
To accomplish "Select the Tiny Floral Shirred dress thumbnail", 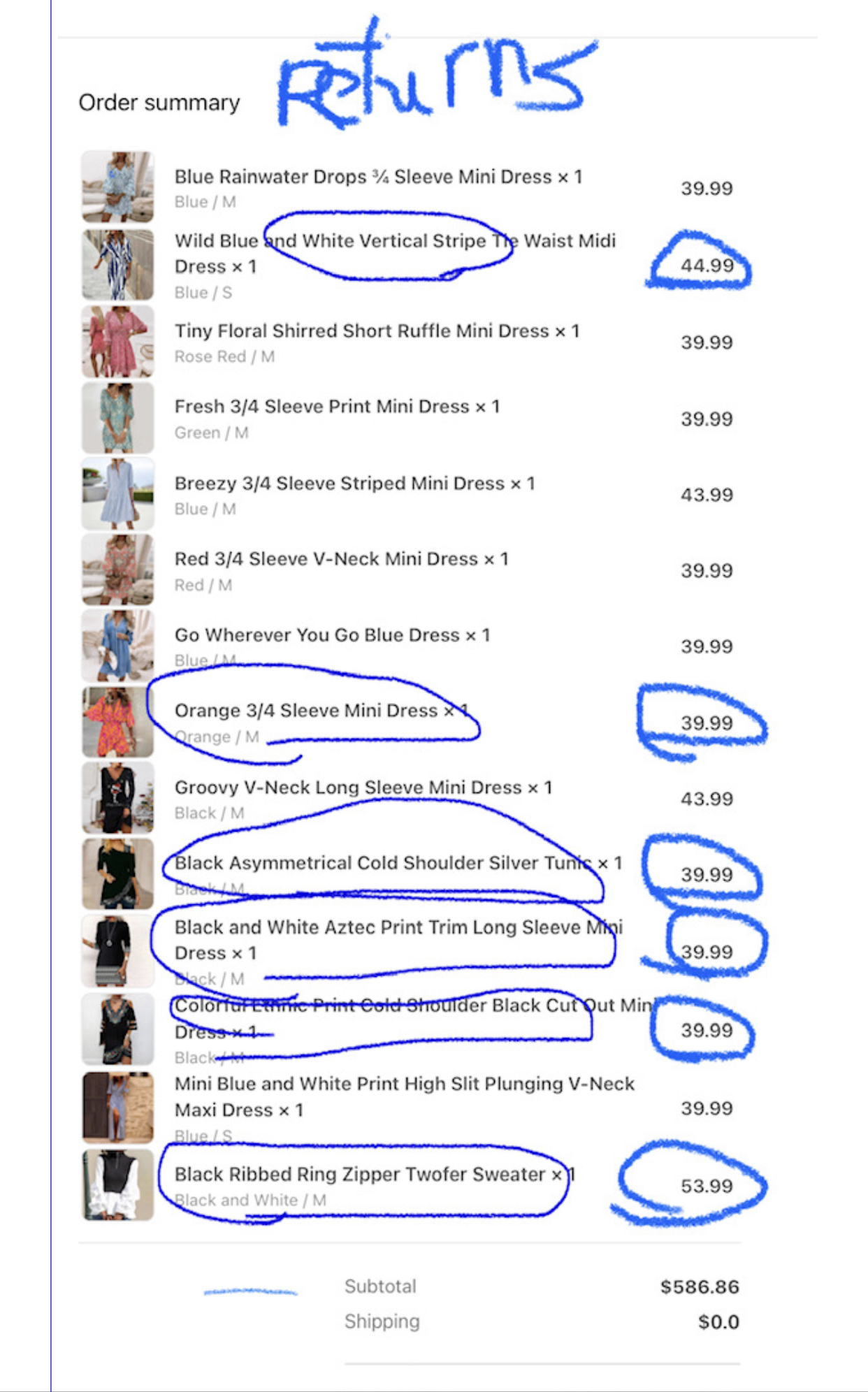I will tap(117, 342).
